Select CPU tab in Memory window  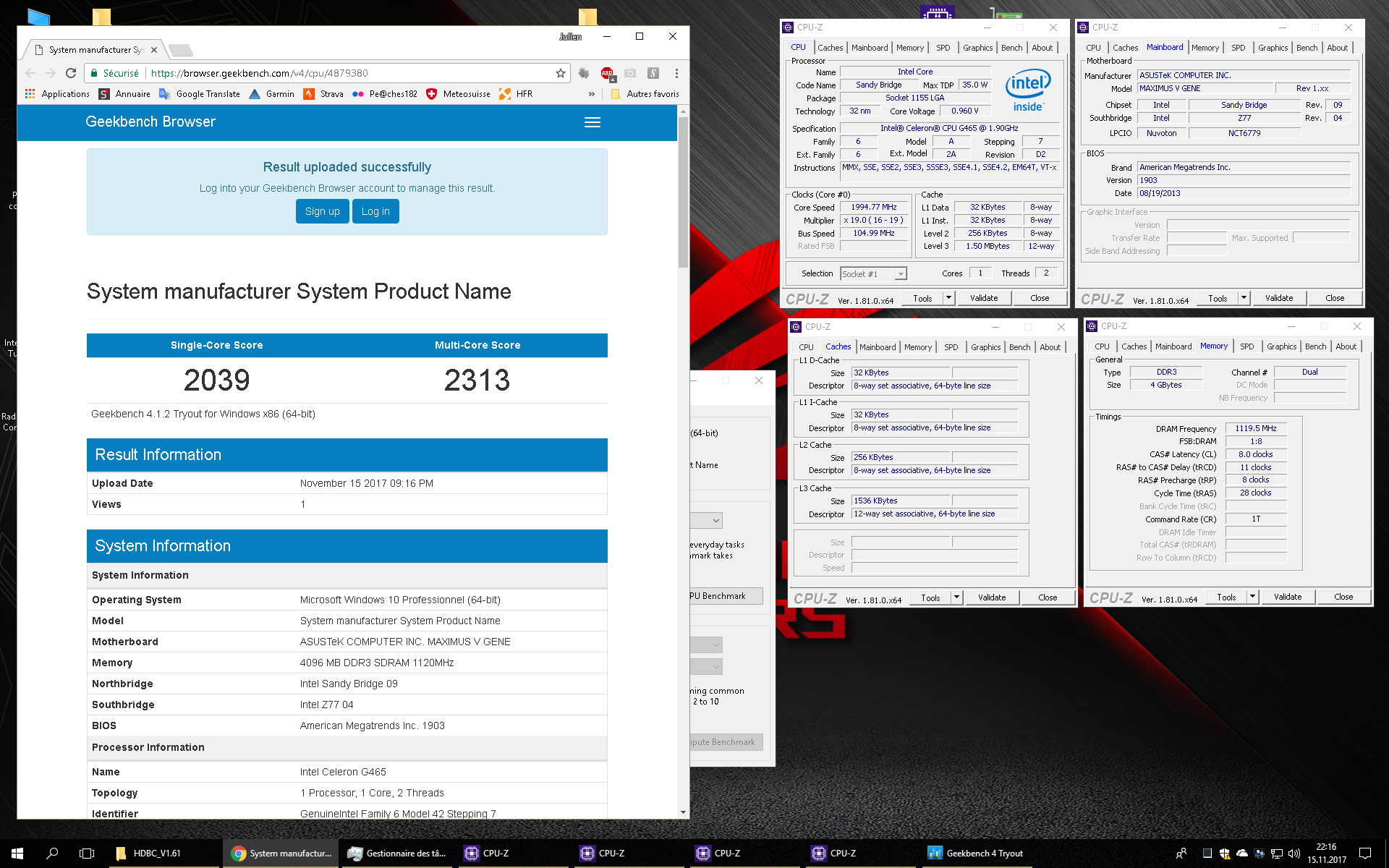coord(1102,346)
